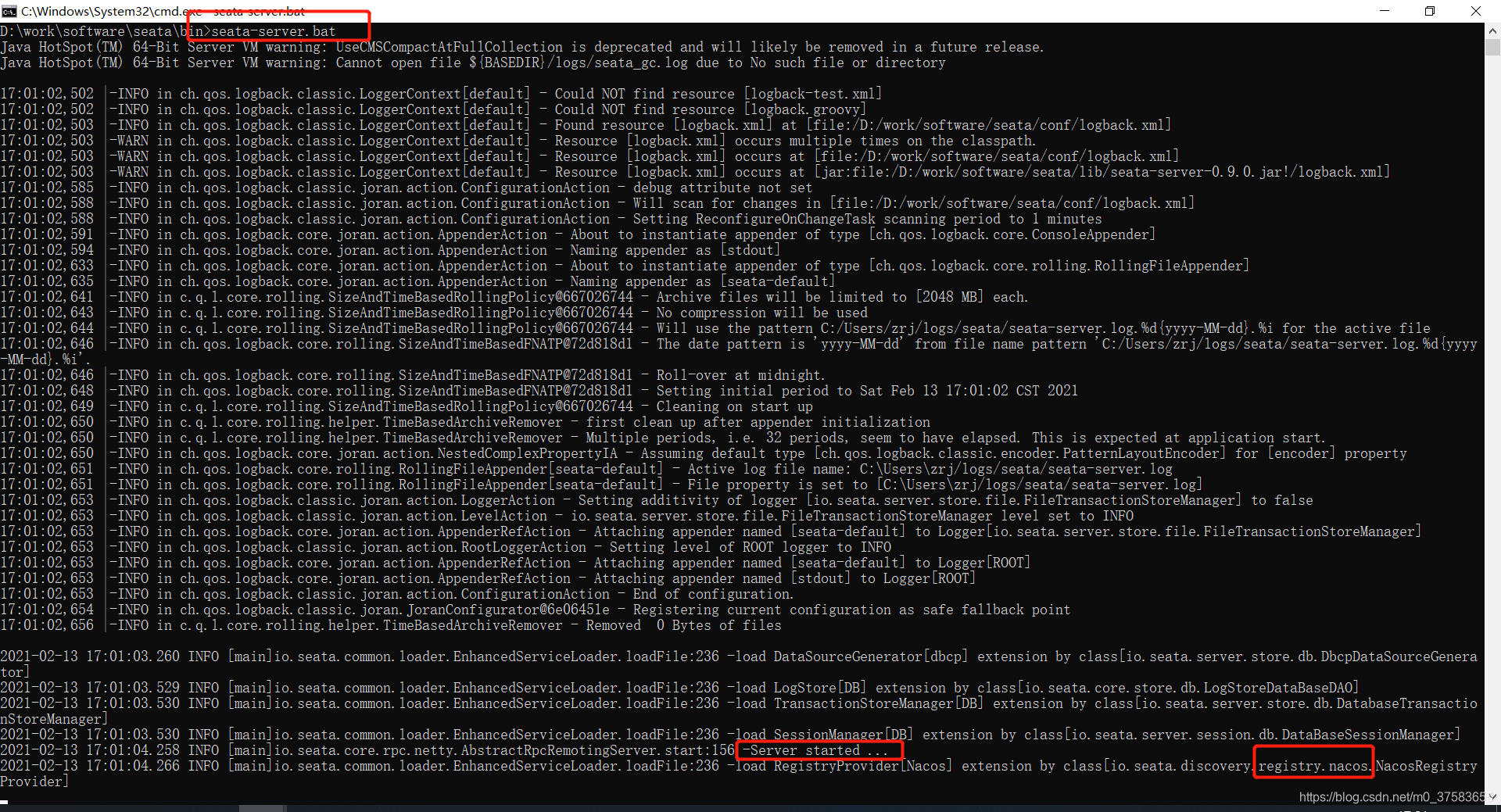
Task: Click 'Registering current configuration as safe fallback point'
Action: click(851, 610)
